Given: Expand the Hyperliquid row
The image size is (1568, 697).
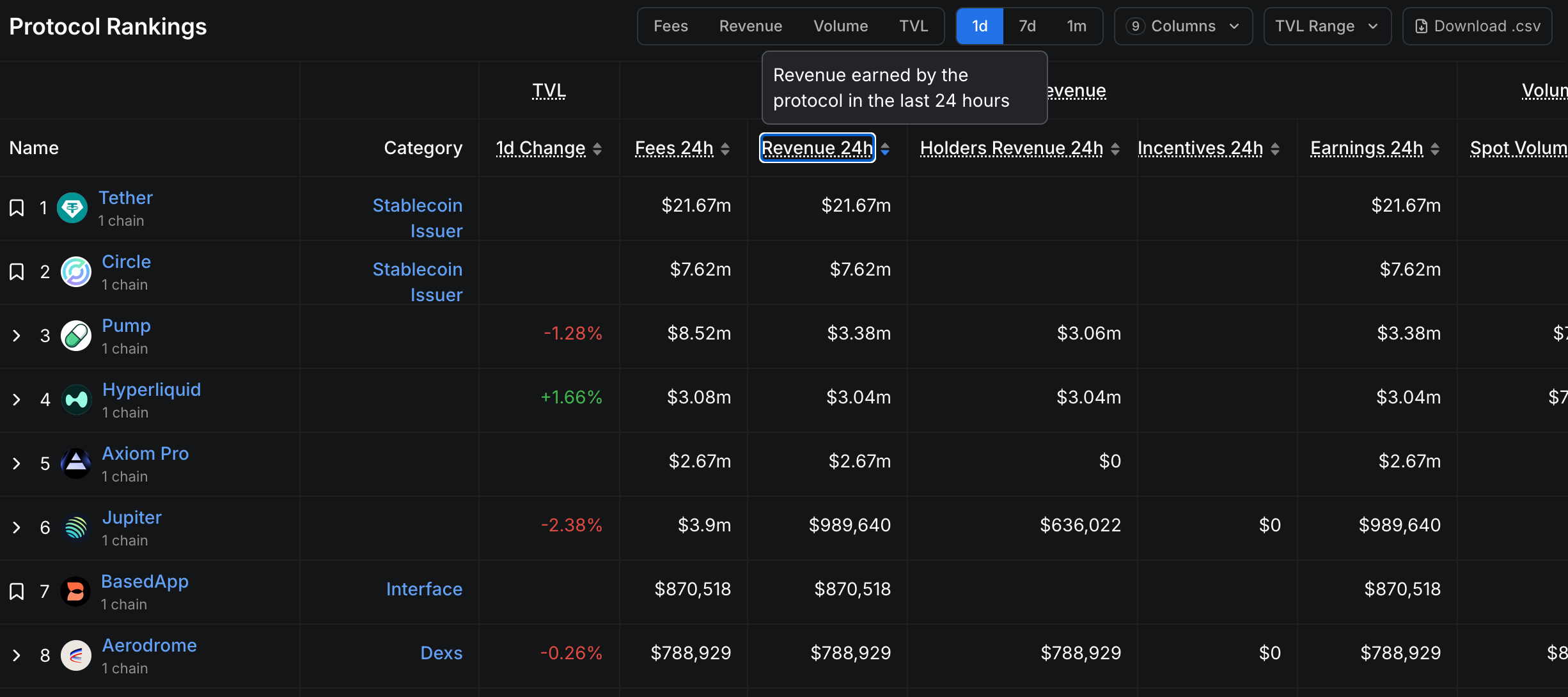Looking at the screenshot, I should [17, 400].
